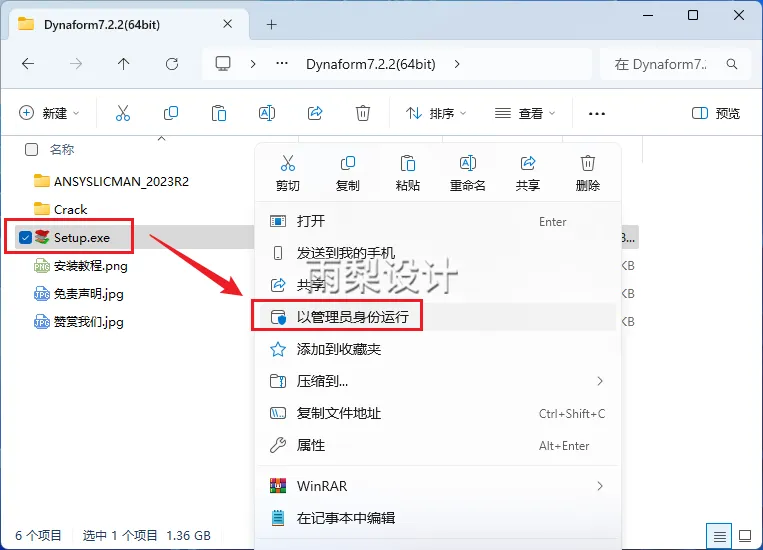The image size is (763, 550).
Task: Select 共享 icon at context menu top
Action: pos(527,173)
